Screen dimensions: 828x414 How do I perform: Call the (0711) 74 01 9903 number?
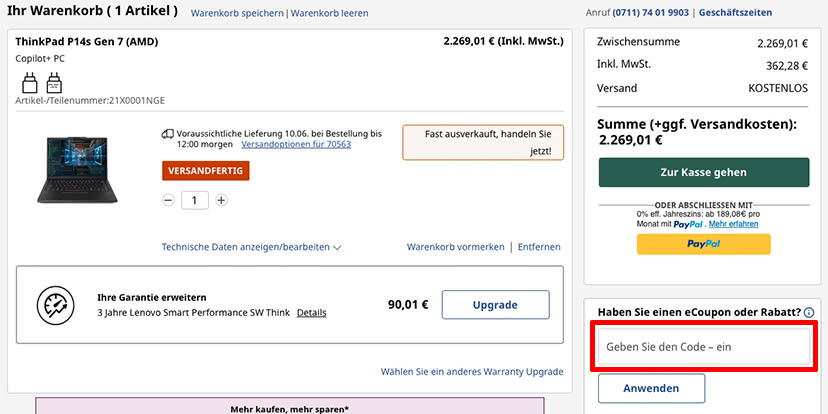(651, 12)
